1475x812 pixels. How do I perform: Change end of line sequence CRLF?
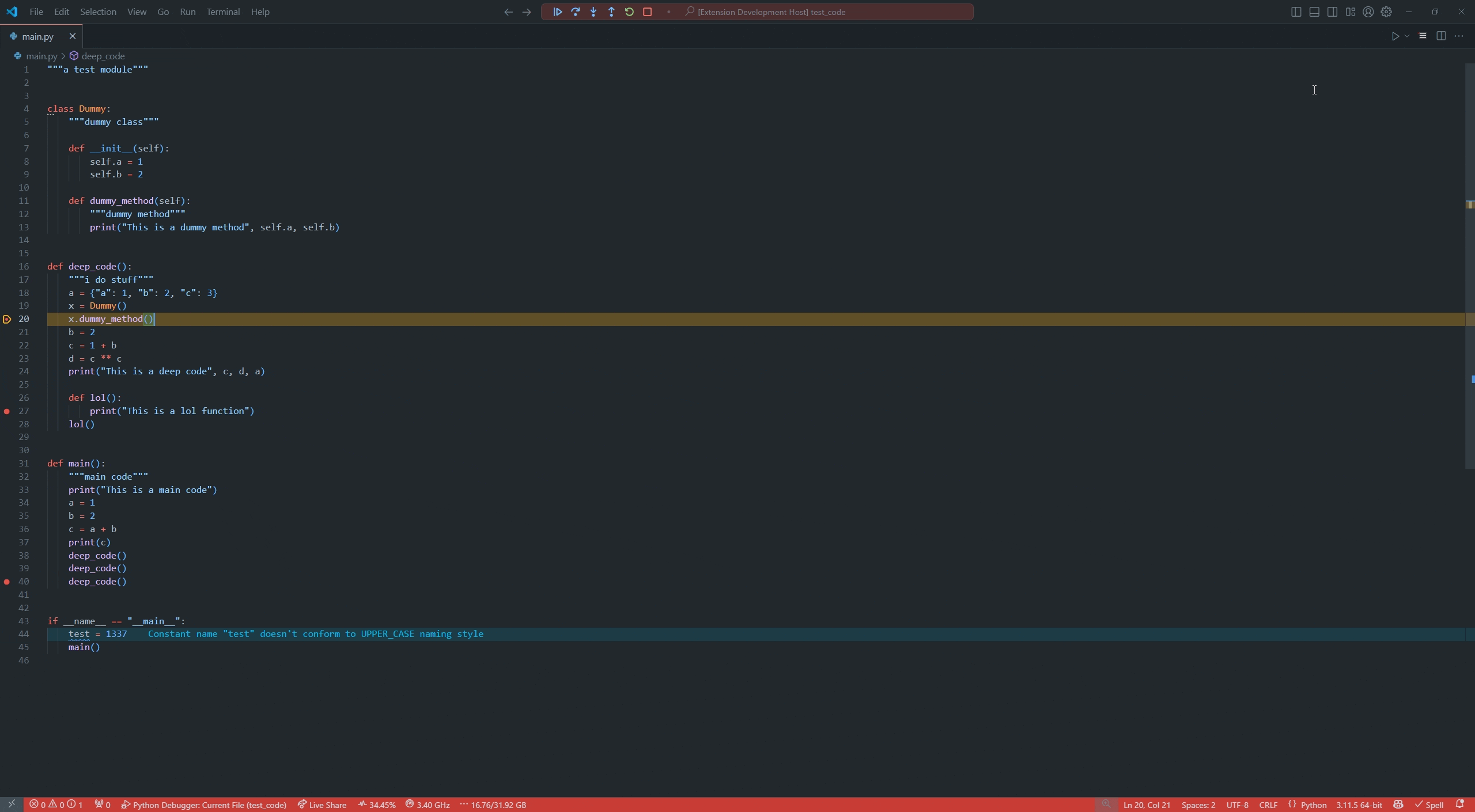1268,805
